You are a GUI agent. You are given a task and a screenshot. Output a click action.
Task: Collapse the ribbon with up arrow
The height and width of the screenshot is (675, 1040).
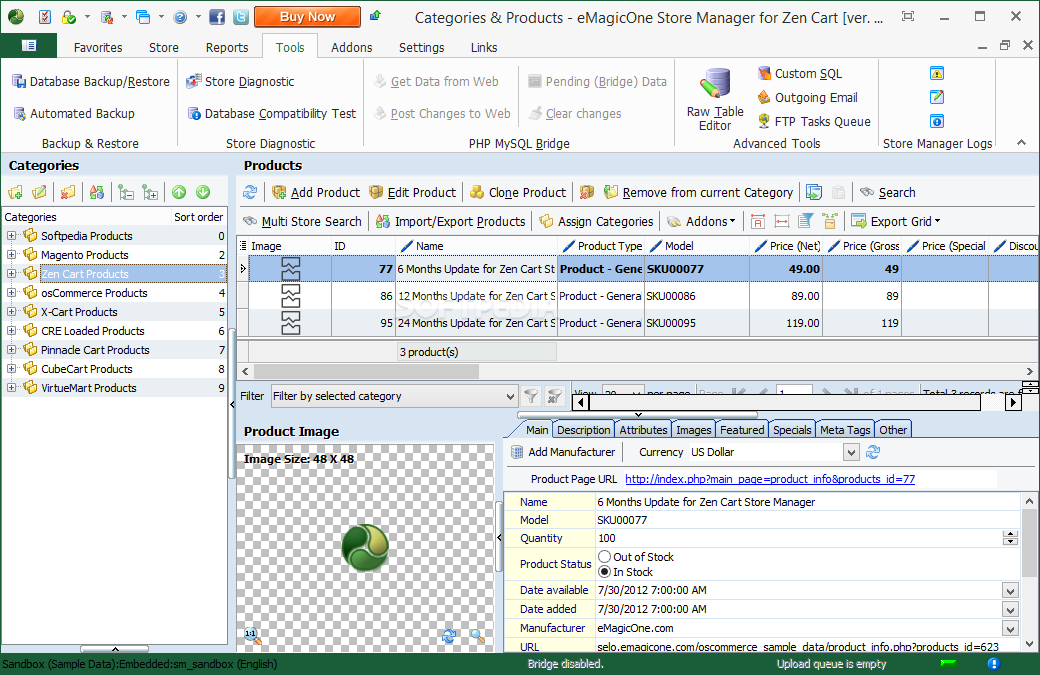1021,143
